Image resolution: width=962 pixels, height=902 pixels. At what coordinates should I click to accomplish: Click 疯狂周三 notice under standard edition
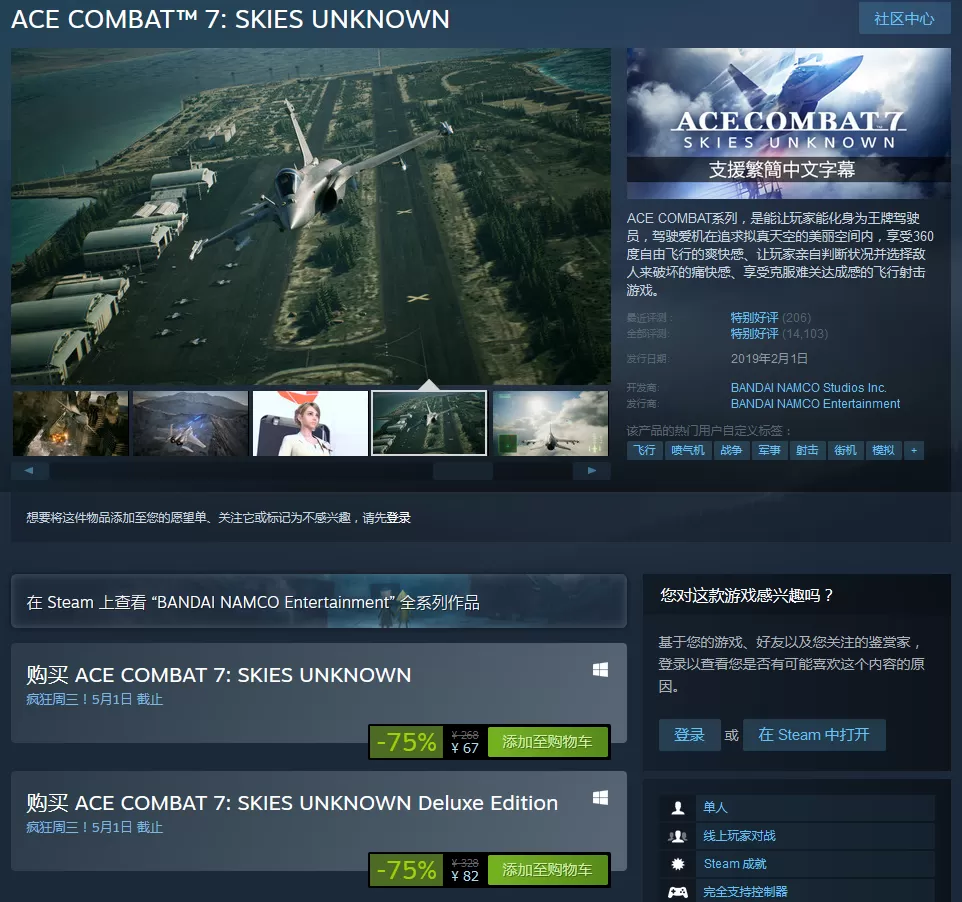coord(94,700)
